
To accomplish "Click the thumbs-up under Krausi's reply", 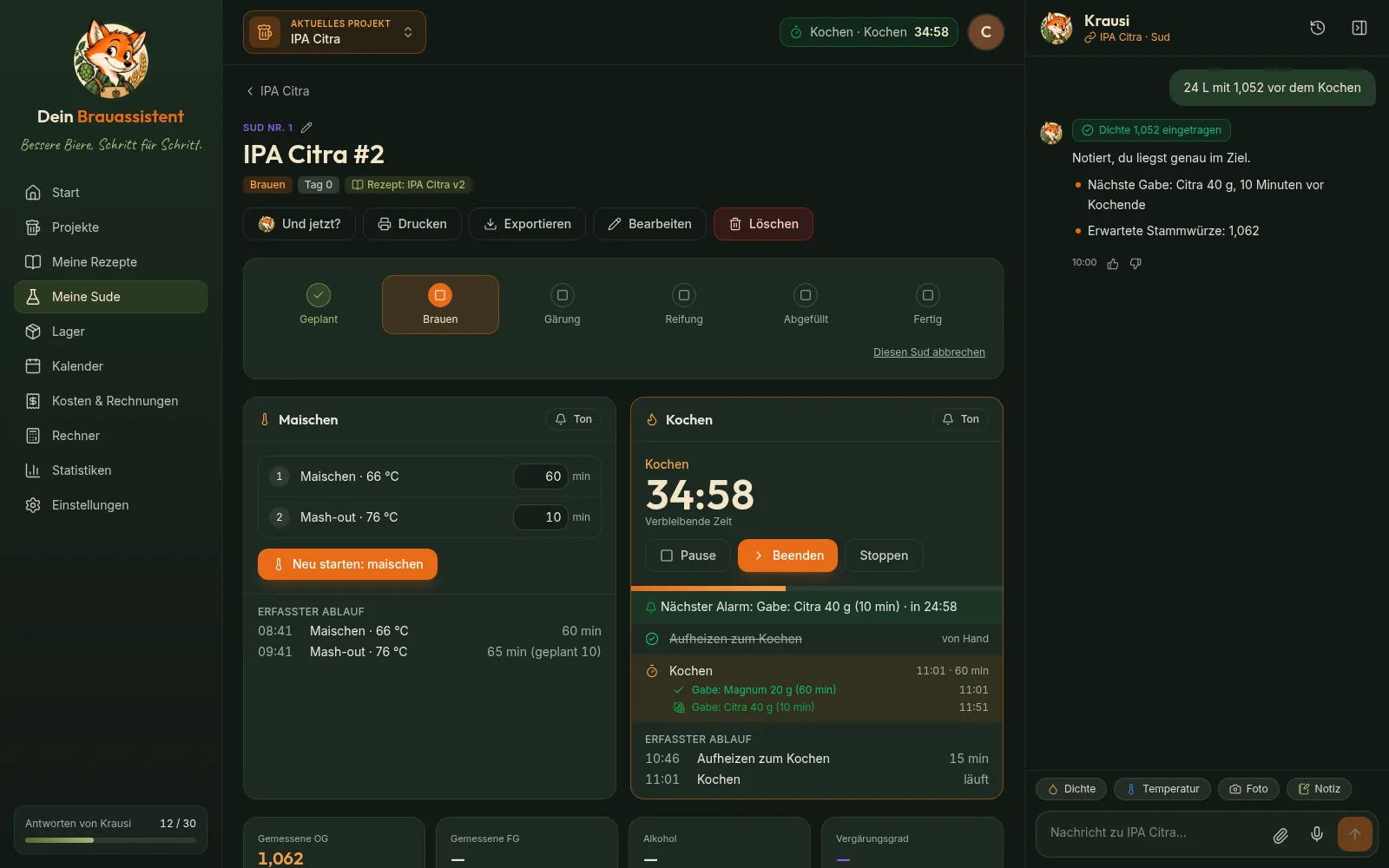I will coord(1113,264).
